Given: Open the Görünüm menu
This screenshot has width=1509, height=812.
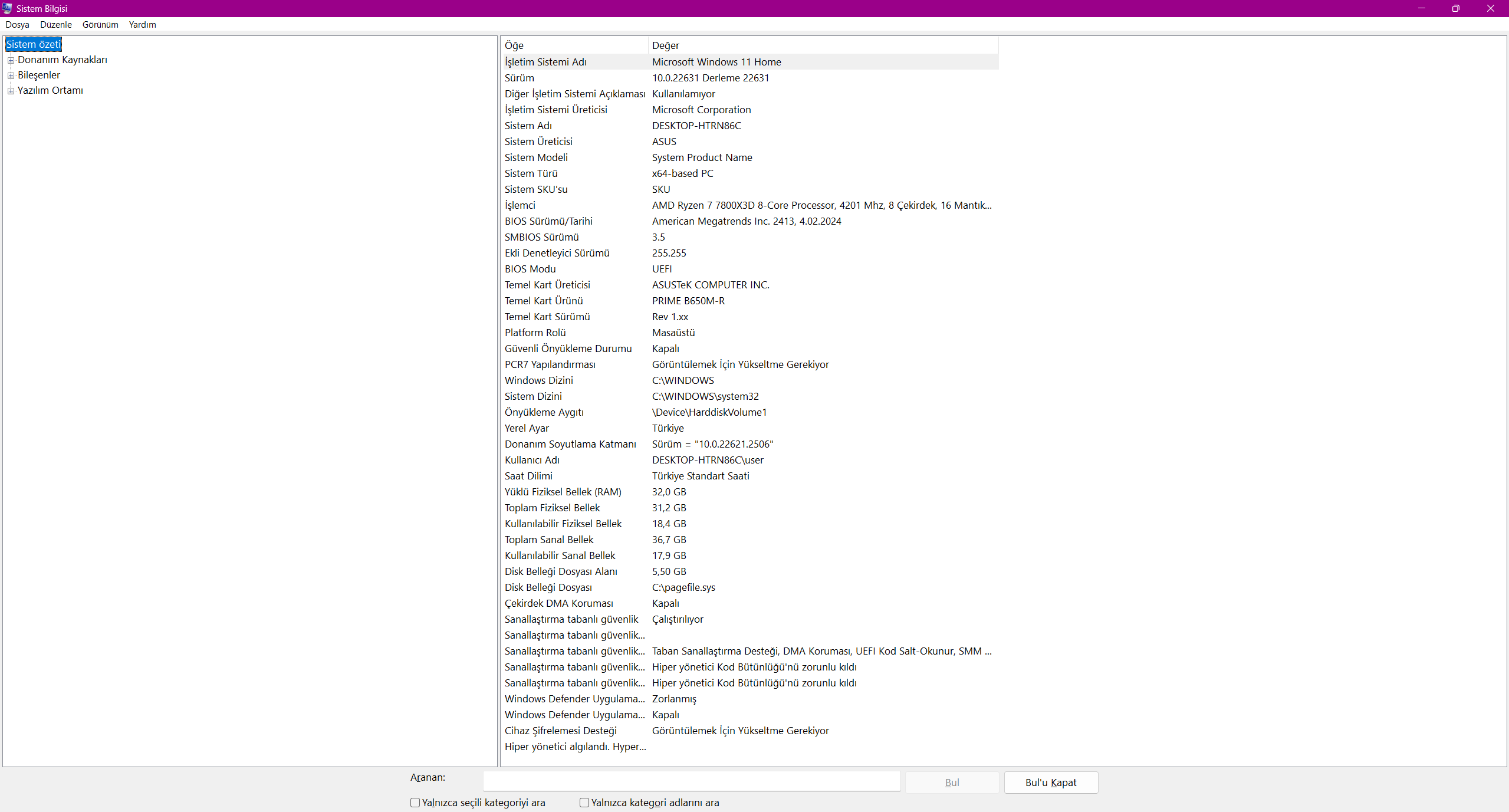Looking at the screenshot, I should (100, 25).
